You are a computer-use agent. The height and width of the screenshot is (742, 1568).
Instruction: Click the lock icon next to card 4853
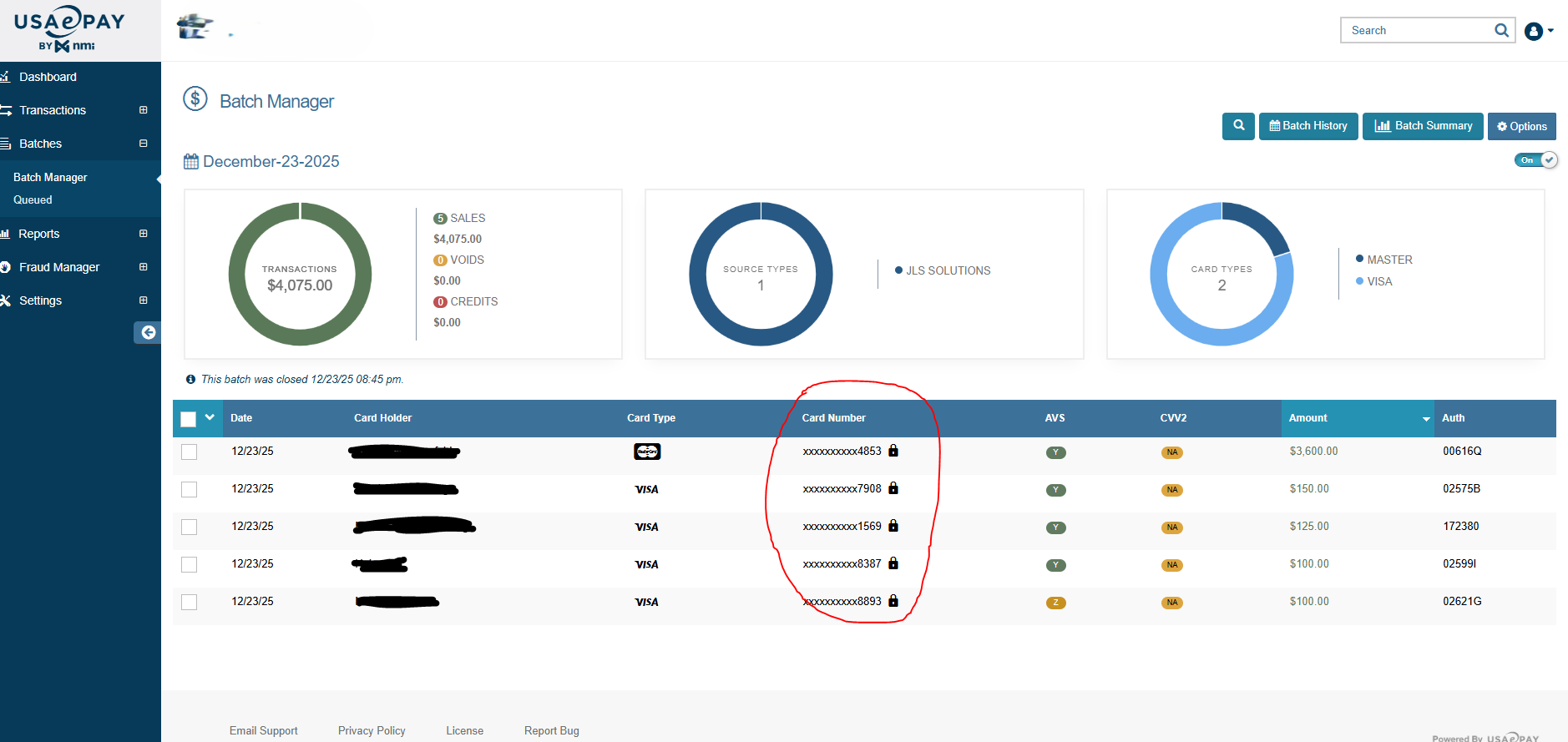(893, 451)
